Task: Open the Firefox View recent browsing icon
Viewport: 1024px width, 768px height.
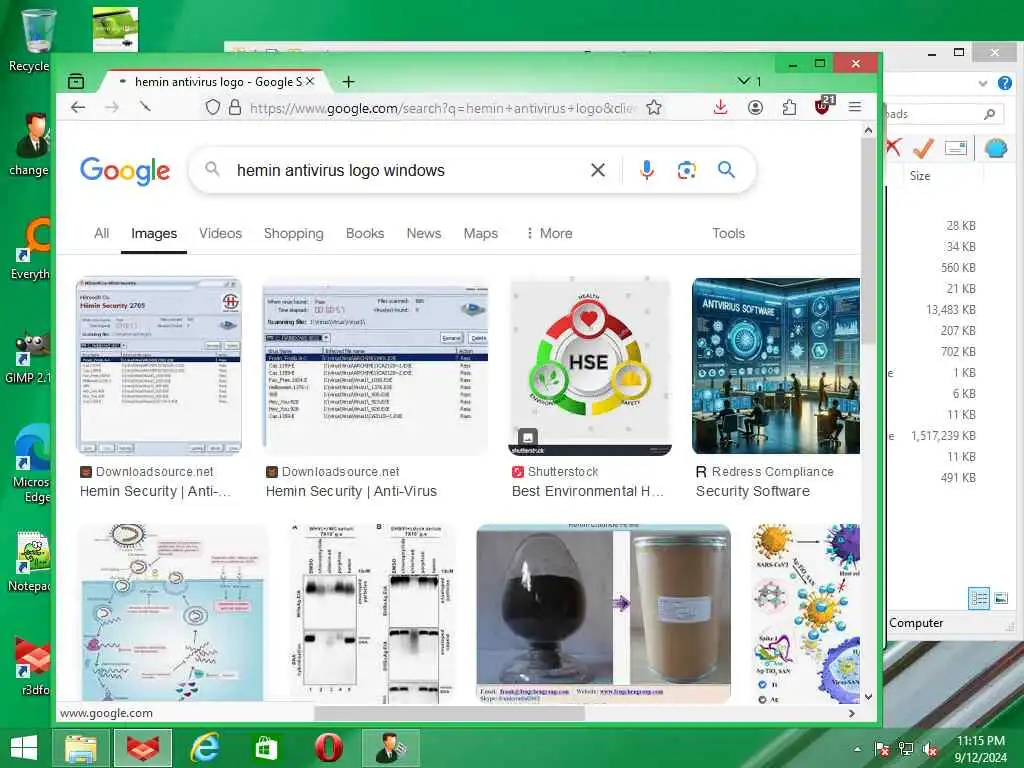Action: tap(76, 82)
